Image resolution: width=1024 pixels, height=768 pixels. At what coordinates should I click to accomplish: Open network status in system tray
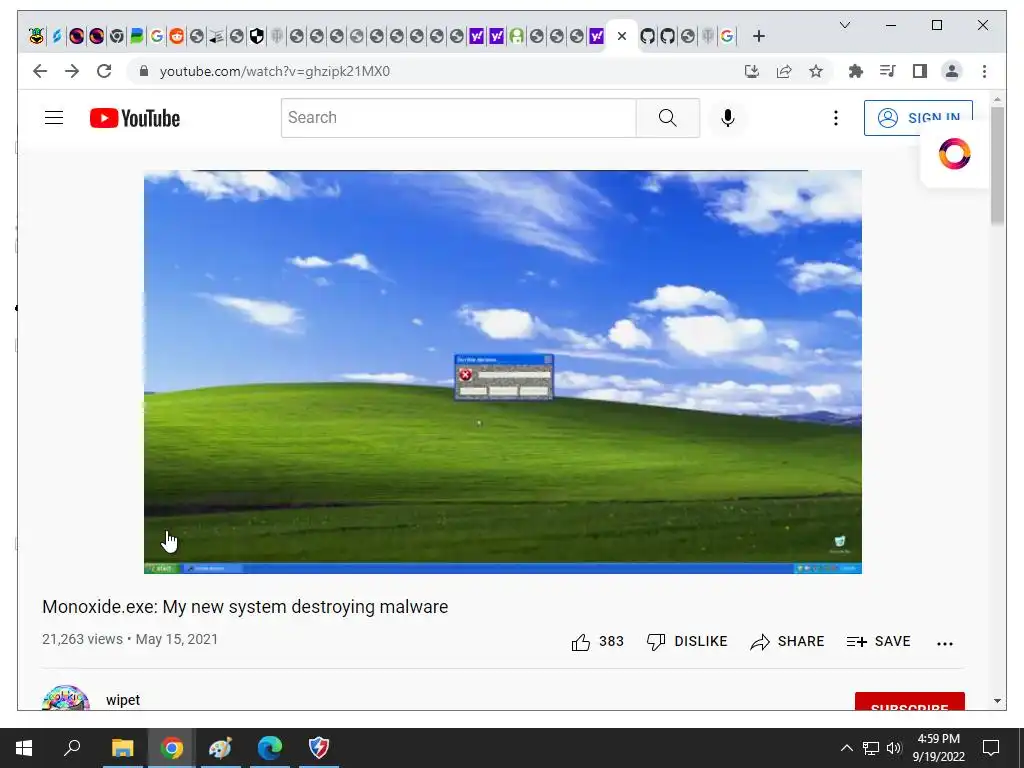click(x=871, y=748)
